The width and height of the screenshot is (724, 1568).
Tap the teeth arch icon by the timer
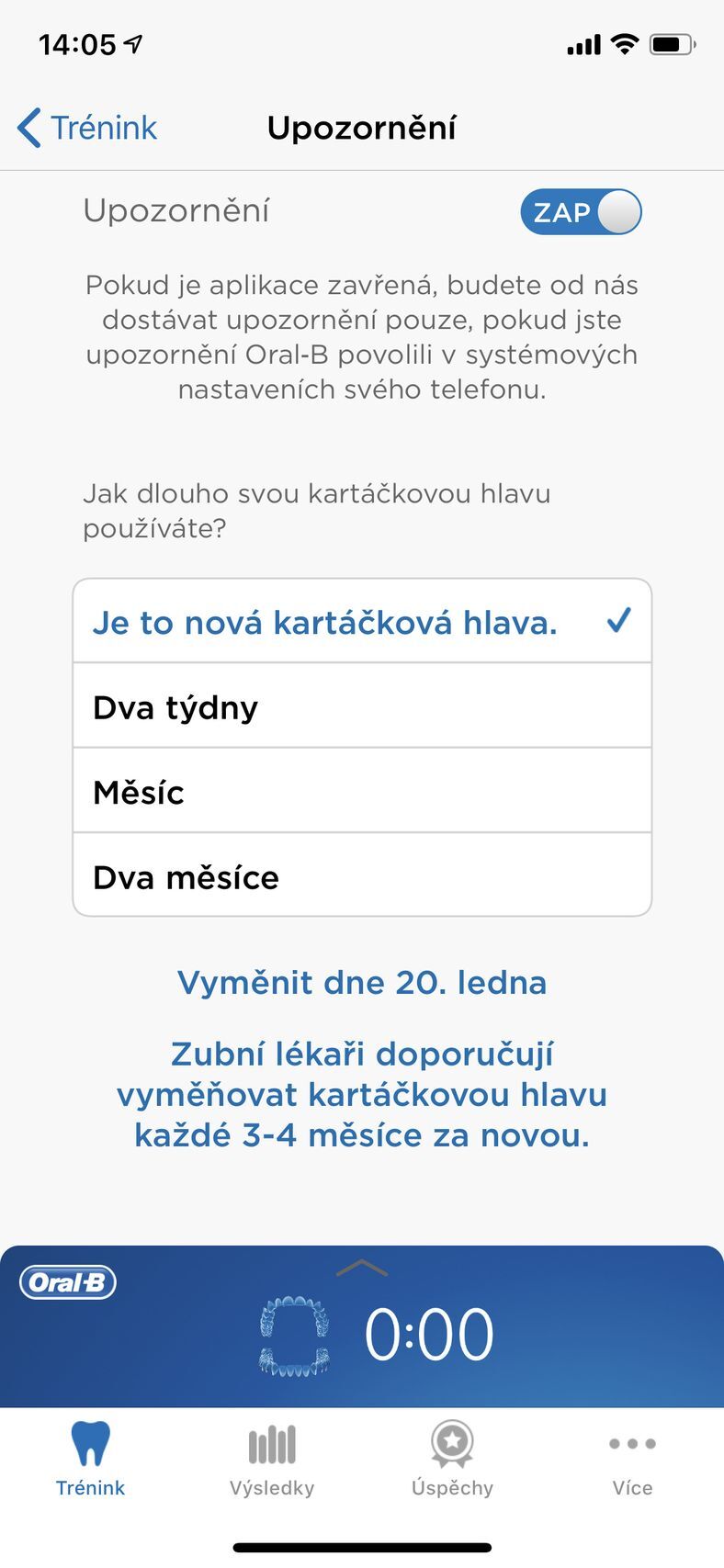(294, 1336)
